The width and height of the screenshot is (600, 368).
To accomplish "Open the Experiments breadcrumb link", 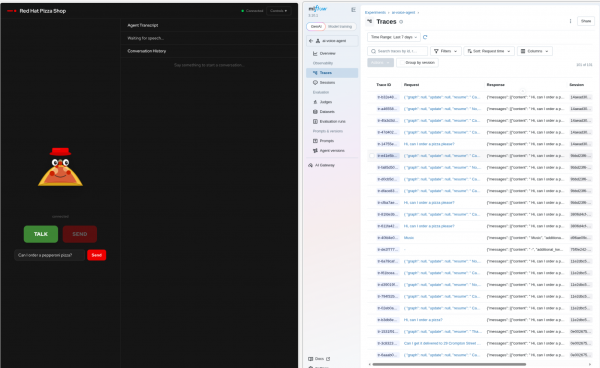I will click(x=375, y=12).
